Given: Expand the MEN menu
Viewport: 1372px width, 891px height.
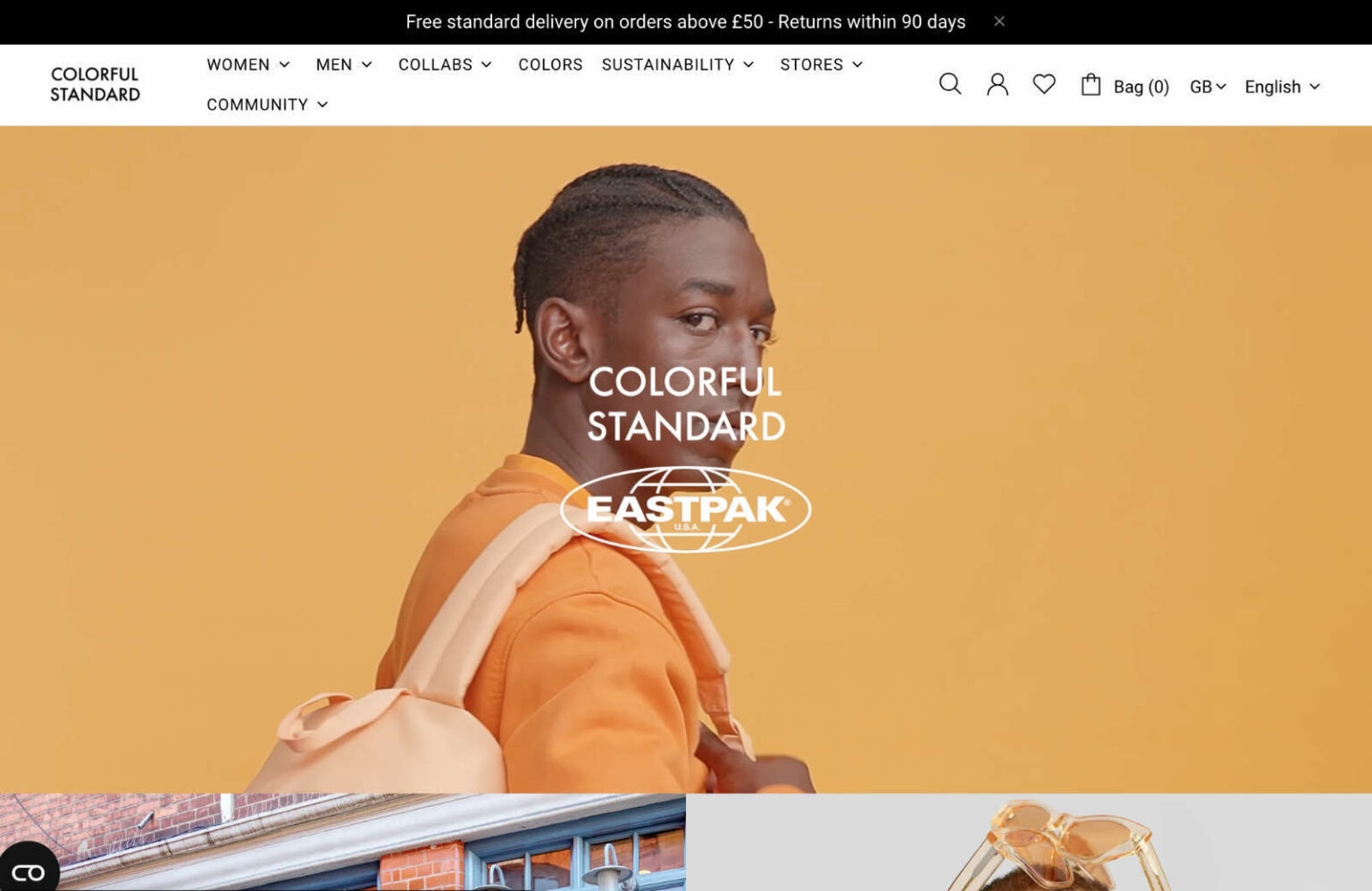Looking at the screenshot, I should click(344, 64).
